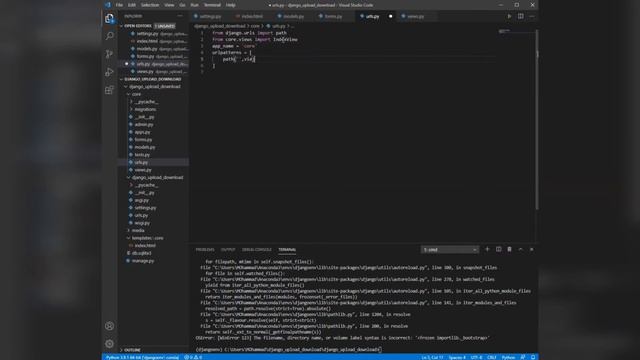The image size is (640, 360).
Task: Split the editor to the right
Action: click(x=520, y=16)
